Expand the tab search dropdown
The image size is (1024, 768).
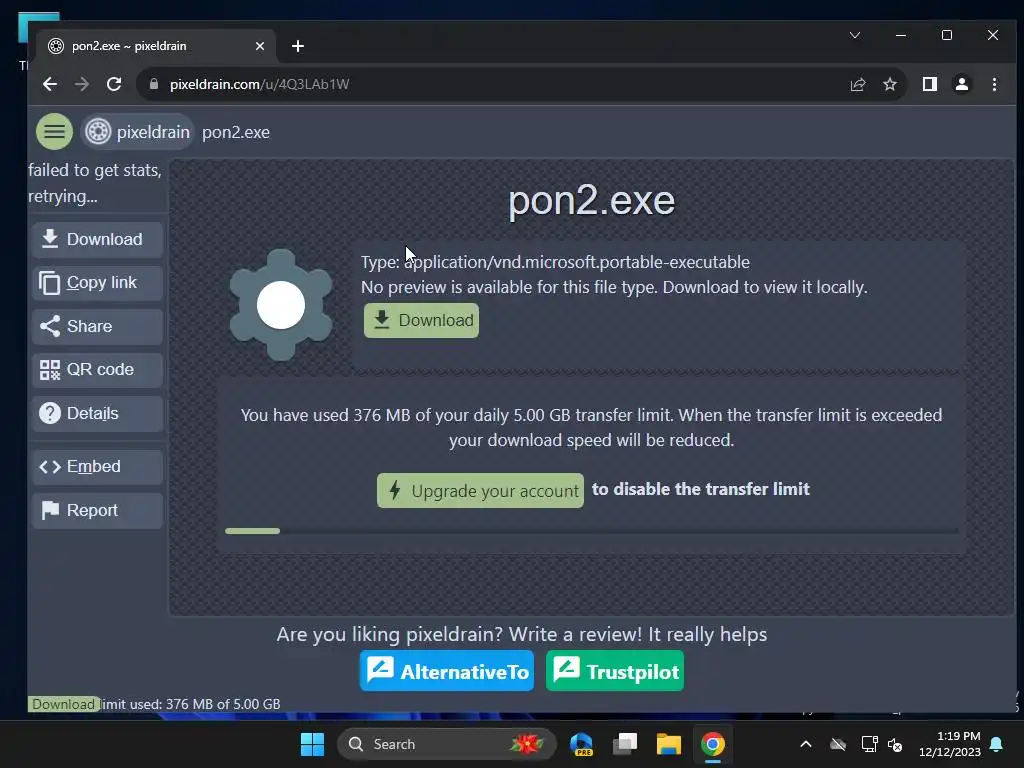[x=855, y=35]
